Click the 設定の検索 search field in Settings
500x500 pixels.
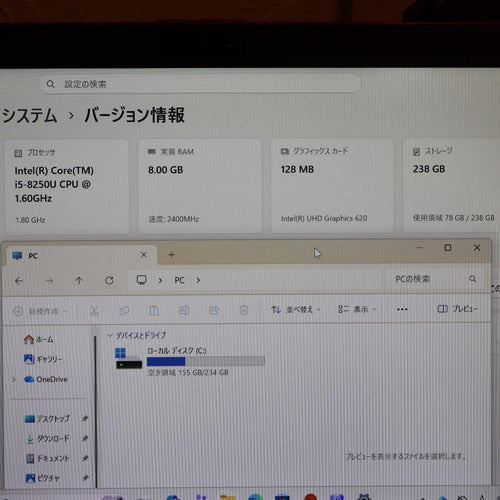(200, 84)
